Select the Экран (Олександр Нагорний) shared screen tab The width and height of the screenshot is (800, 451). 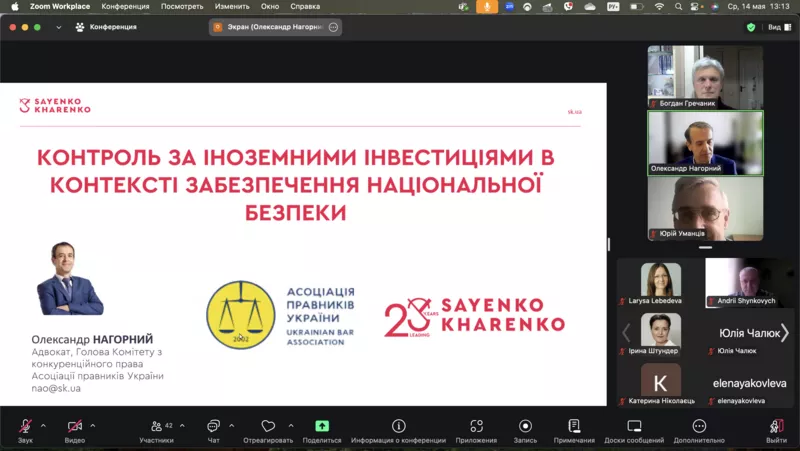point(276,27)
